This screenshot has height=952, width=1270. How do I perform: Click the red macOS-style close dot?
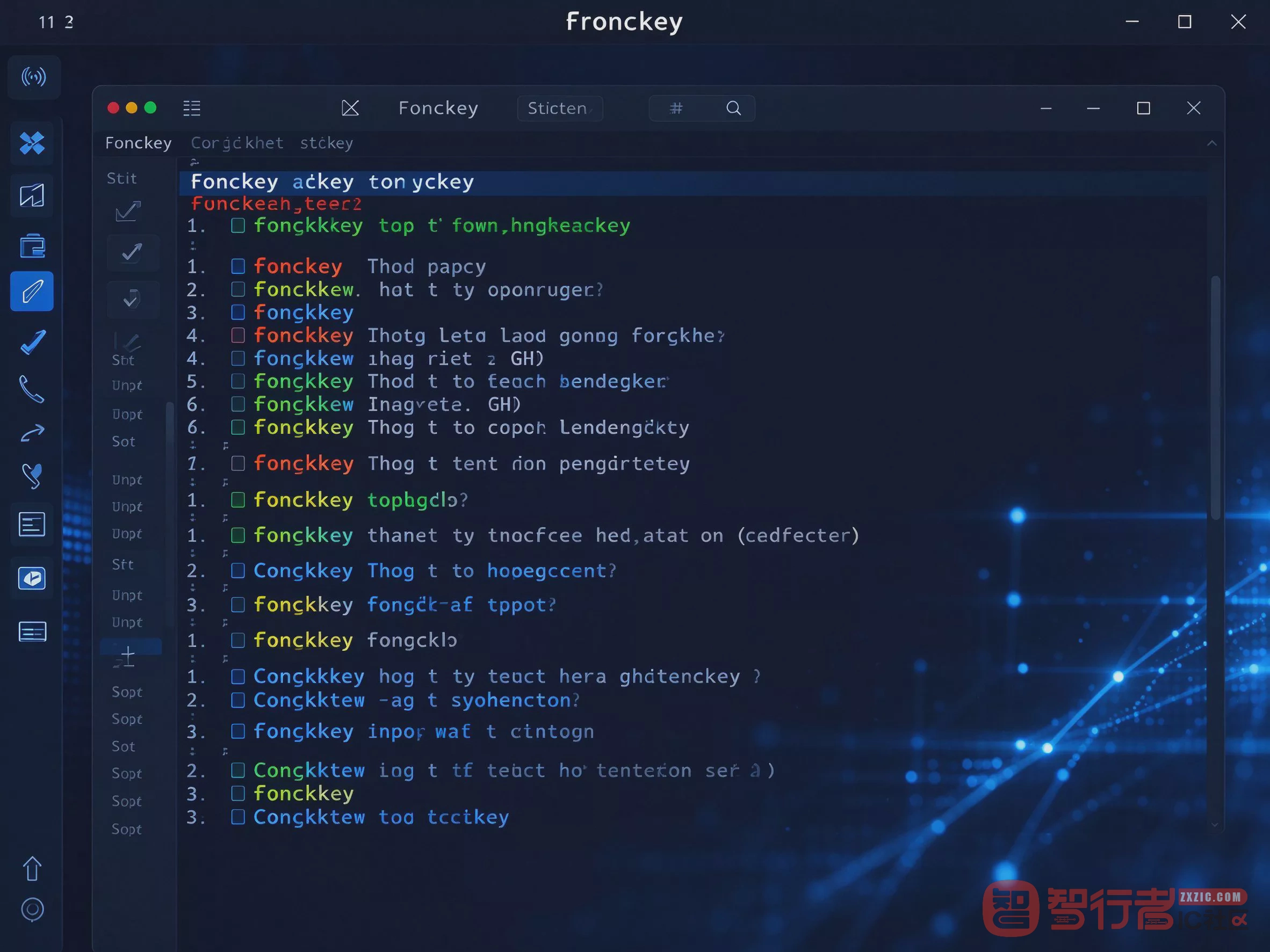click(113, 108)
